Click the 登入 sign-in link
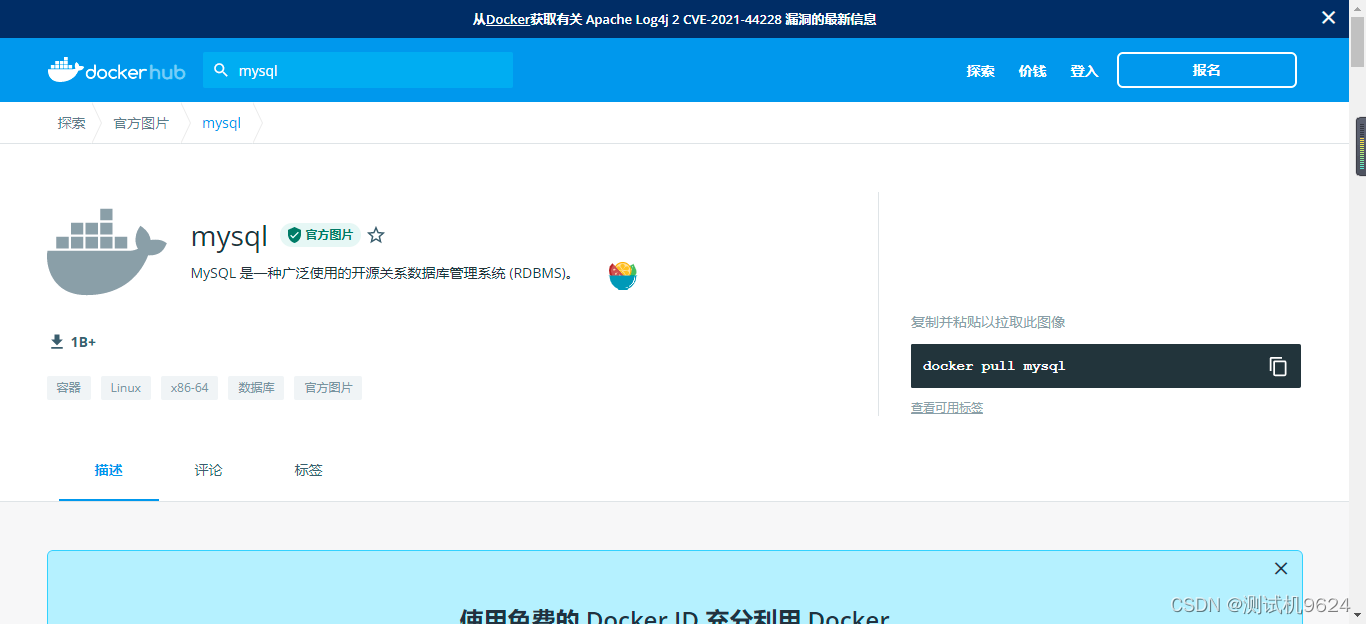 point(1084,71)
